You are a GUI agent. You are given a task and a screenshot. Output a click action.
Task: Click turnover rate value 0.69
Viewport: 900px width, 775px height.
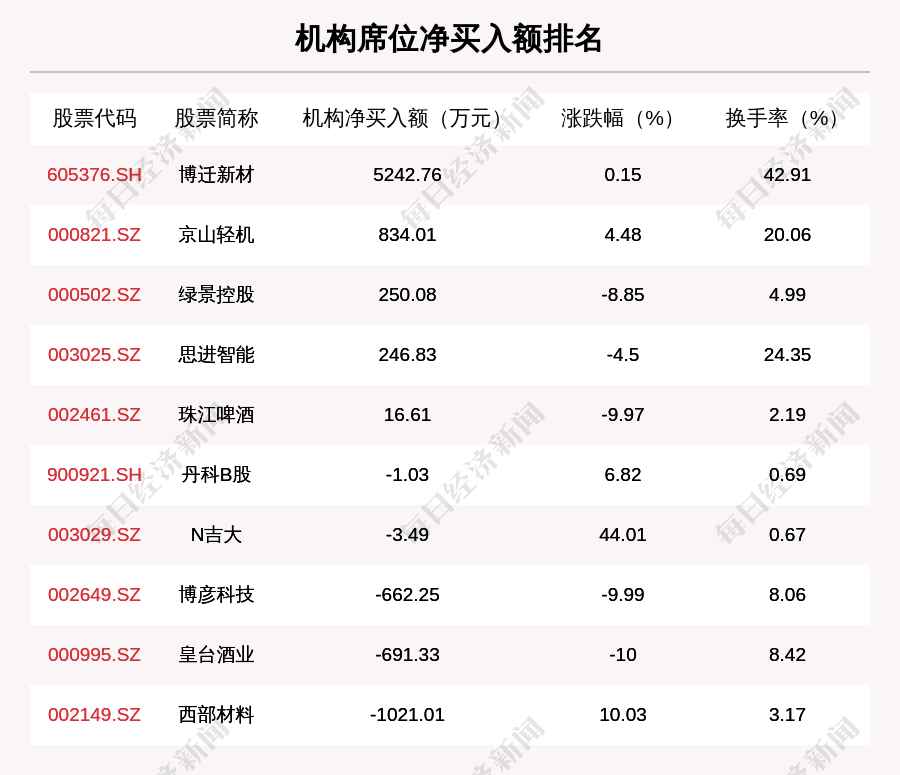pyautogui.click(x=788, y=475)
